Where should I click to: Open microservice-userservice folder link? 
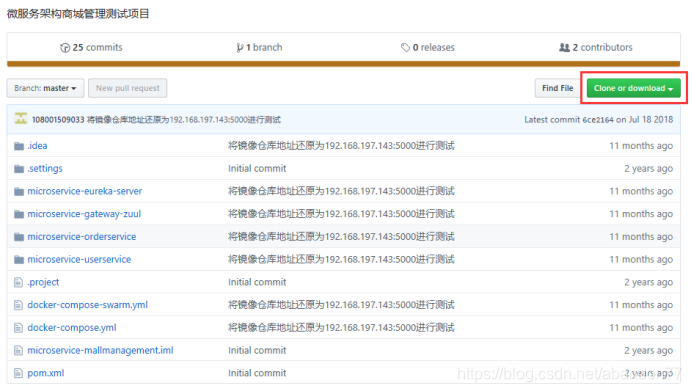pos(79,260)
